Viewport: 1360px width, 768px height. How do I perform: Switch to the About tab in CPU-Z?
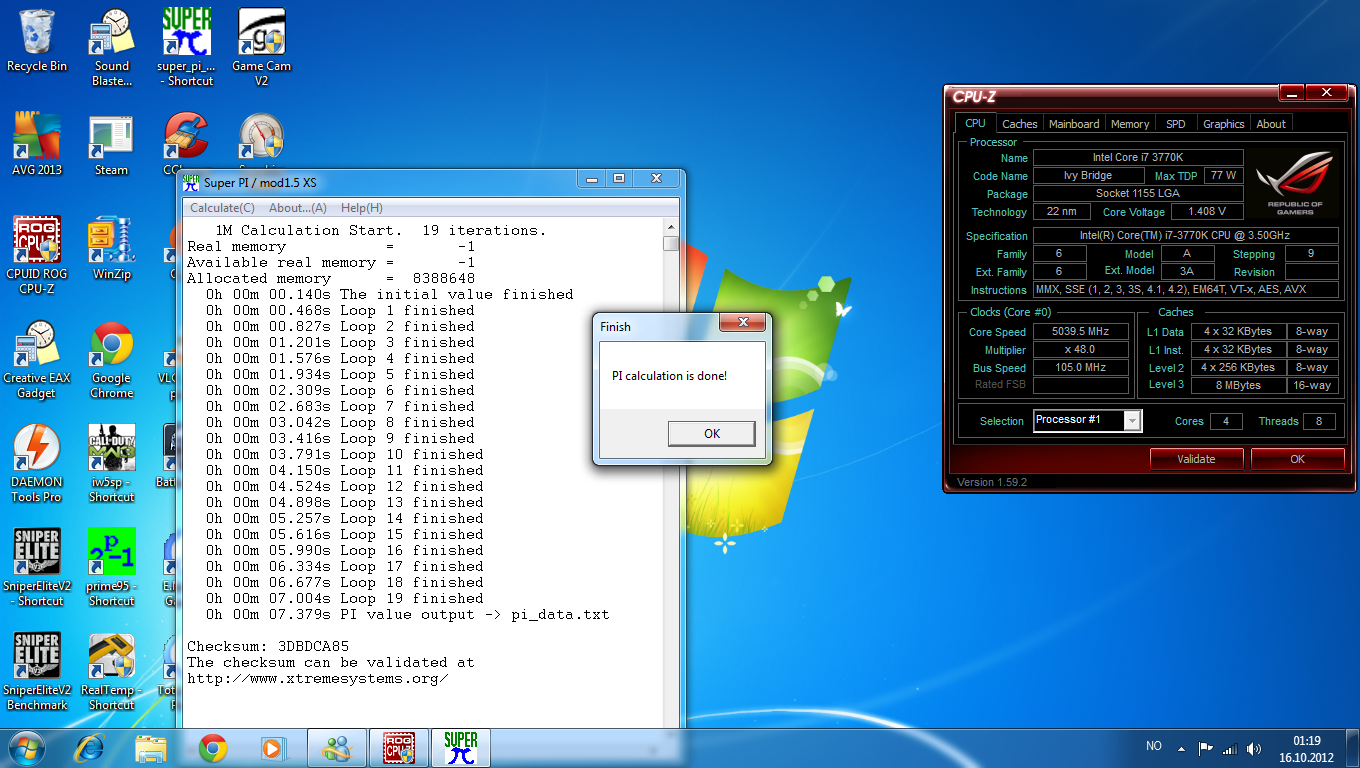coord(1271,124)
